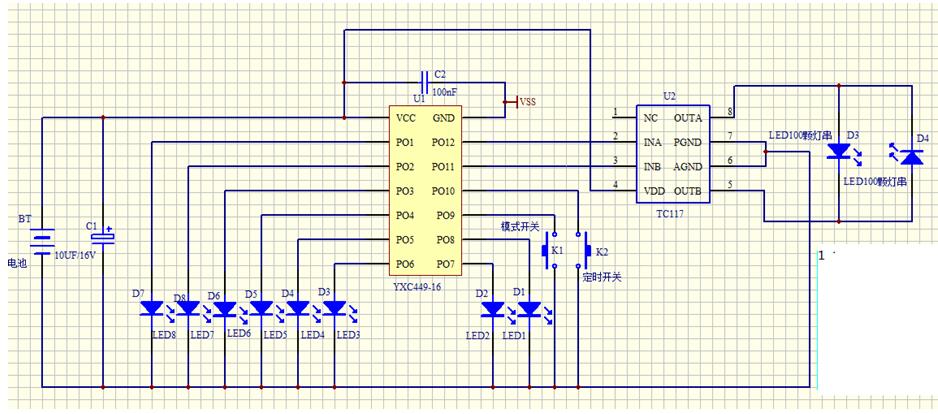
Task: Click the LED6 diode symbol
Action: [225, 310]
